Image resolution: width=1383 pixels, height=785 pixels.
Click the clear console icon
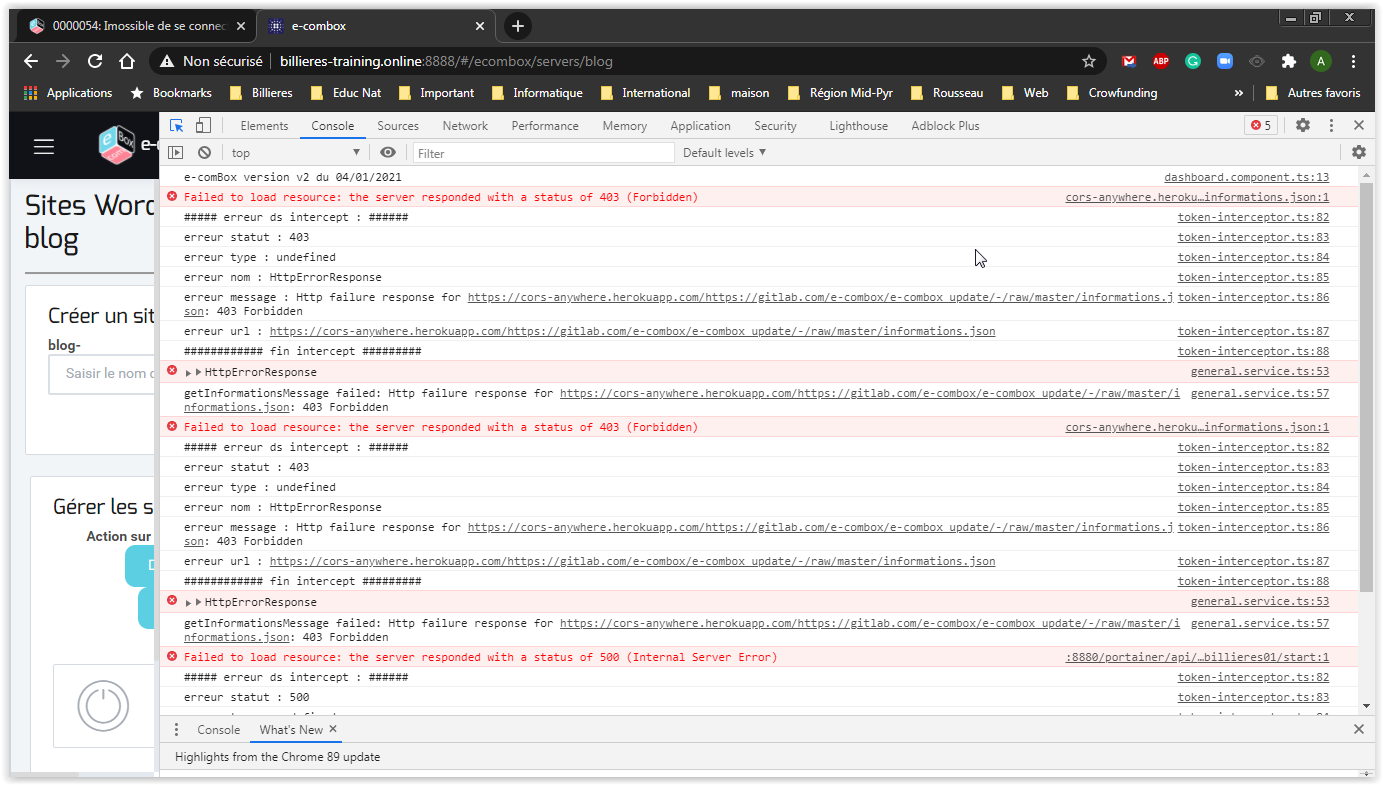204,153
